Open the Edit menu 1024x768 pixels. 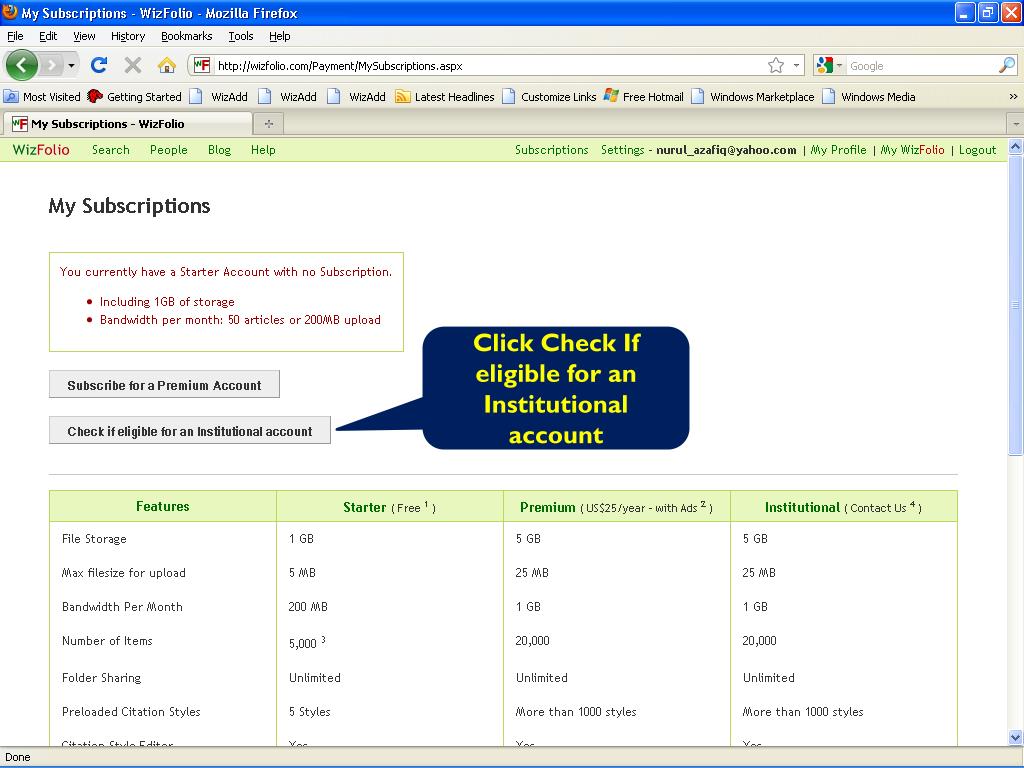pyautogui.click(x=48, y=36)
